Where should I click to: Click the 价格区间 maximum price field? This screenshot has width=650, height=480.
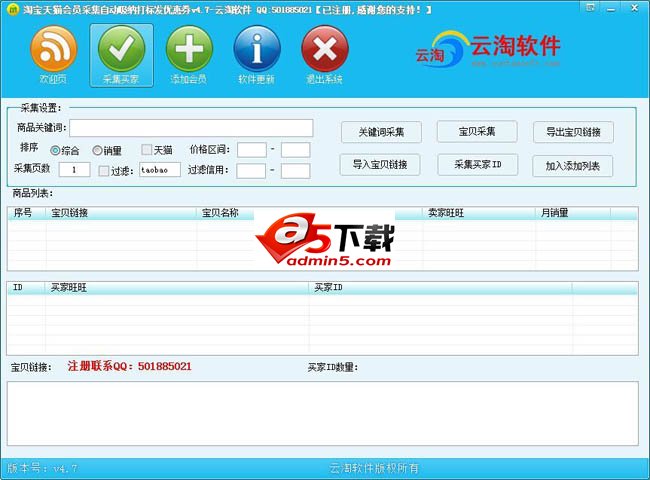click(x=296, y=150)
